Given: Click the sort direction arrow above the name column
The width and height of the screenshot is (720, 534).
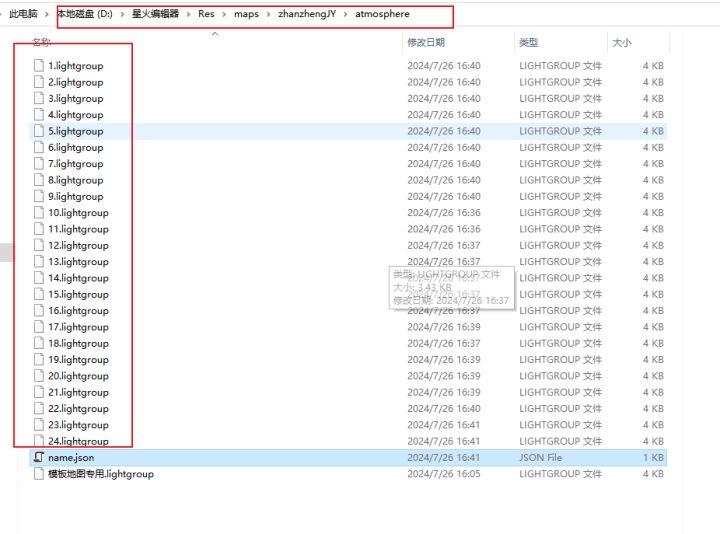Looking at the screenshot, I should [x=215, y=34].
